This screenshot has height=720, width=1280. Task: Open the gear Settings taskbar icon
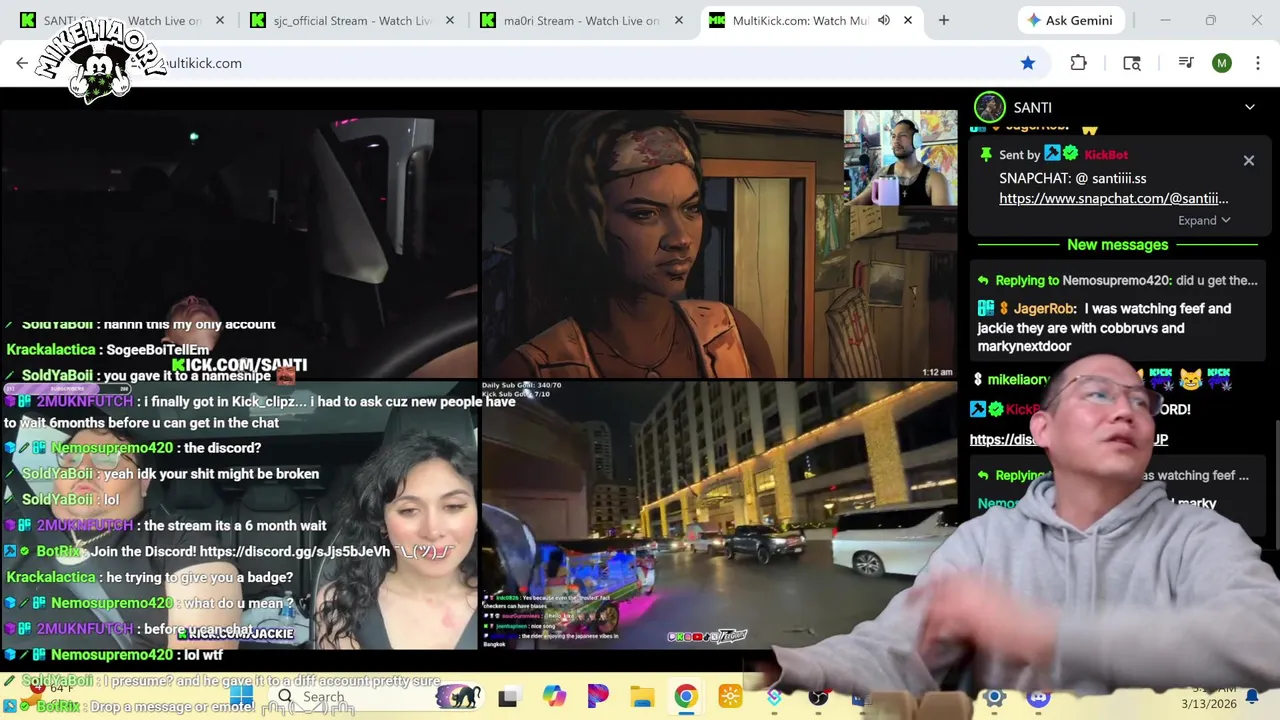[994, 697]
